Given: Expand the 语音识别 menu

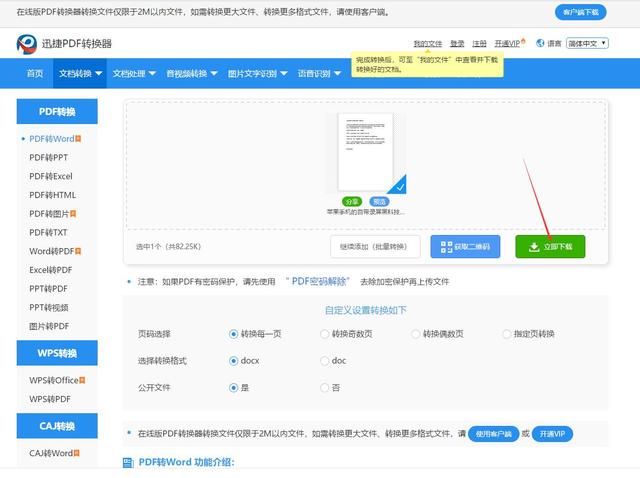Looking at the screenshot, I should (319, 73).
